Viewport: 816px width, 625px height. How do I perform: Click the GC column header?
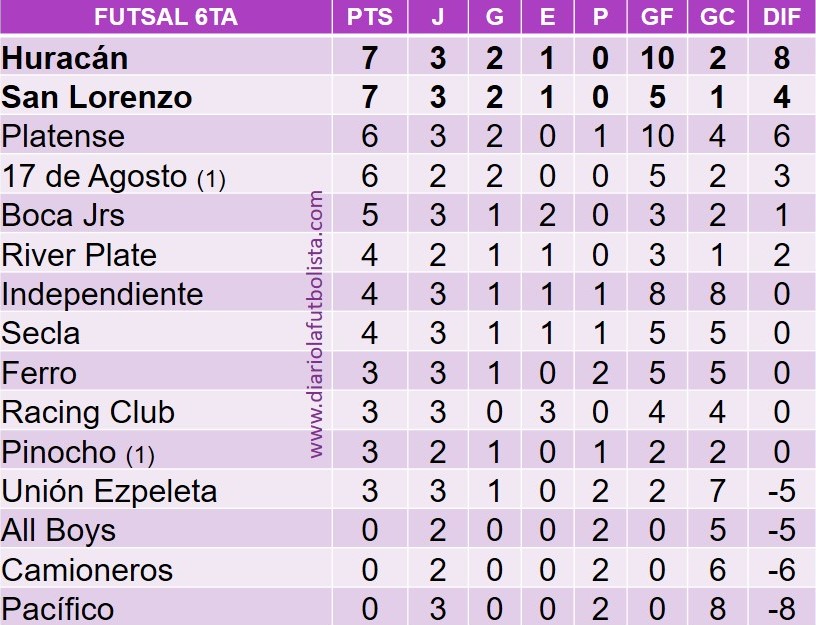(717, 17)
